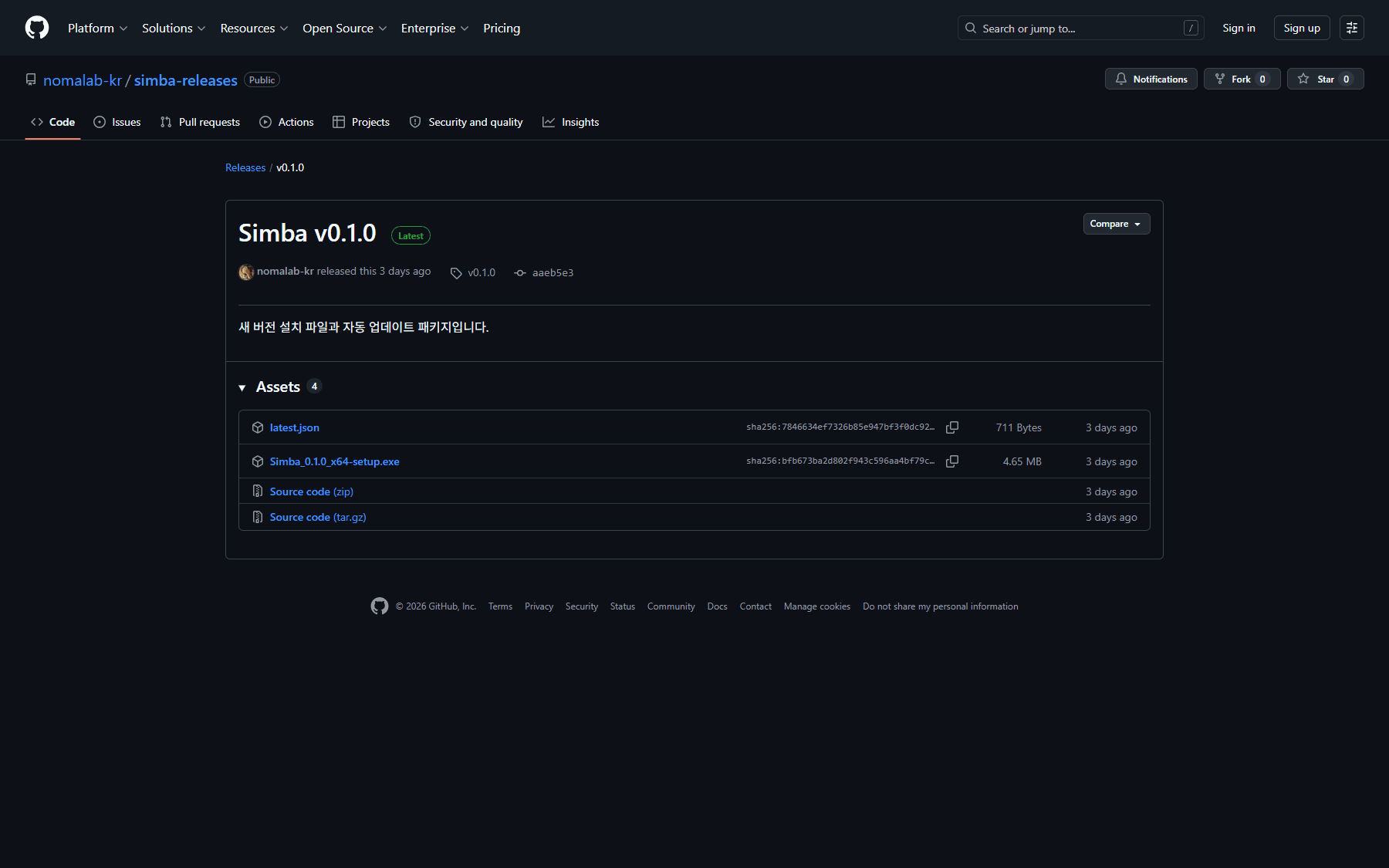Expand the Solutions menu
1389x868 pixels.
(174, 28)
